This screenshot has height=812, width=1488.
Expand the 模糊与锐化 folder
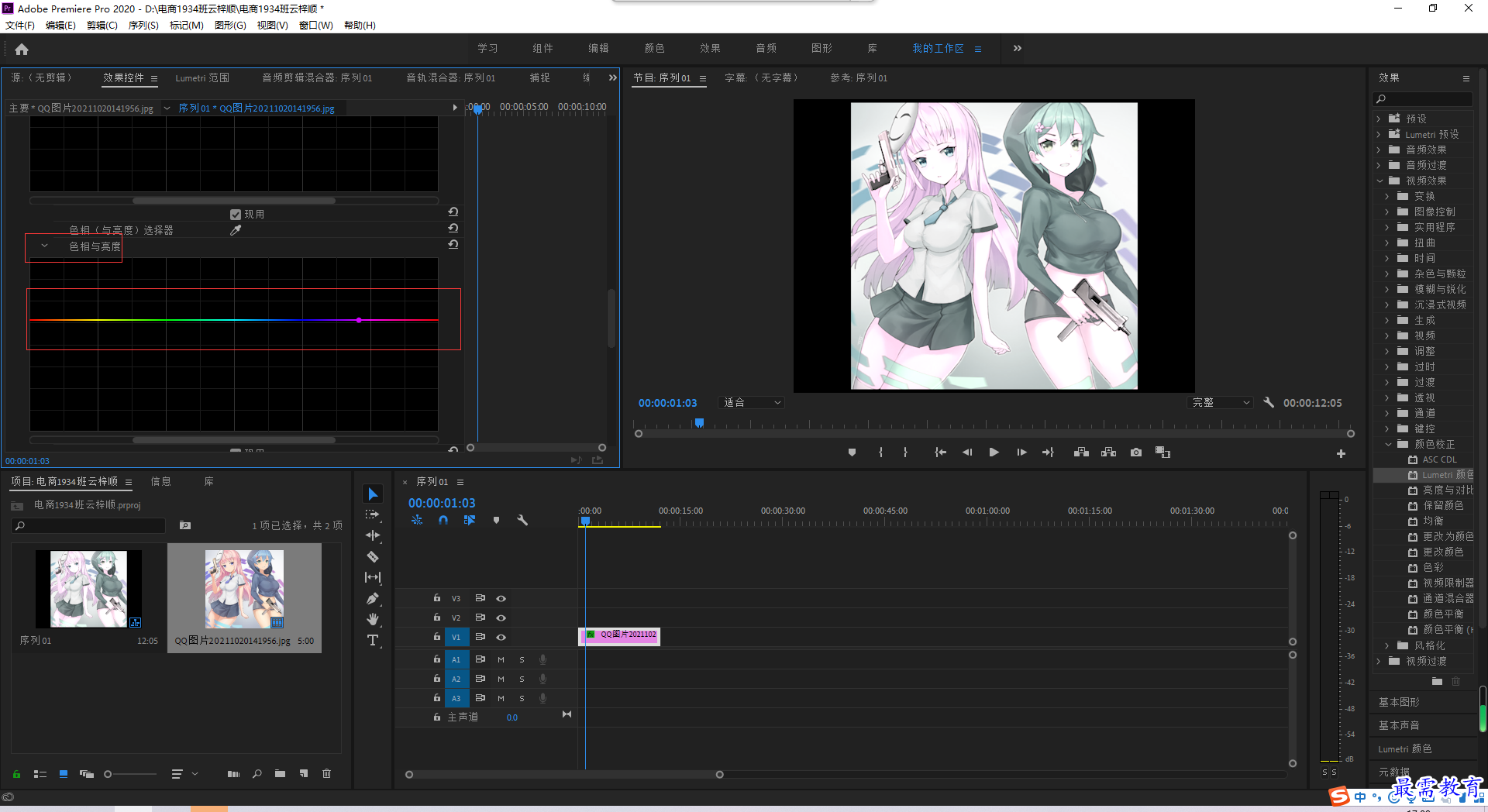[x=1387, y=289]
